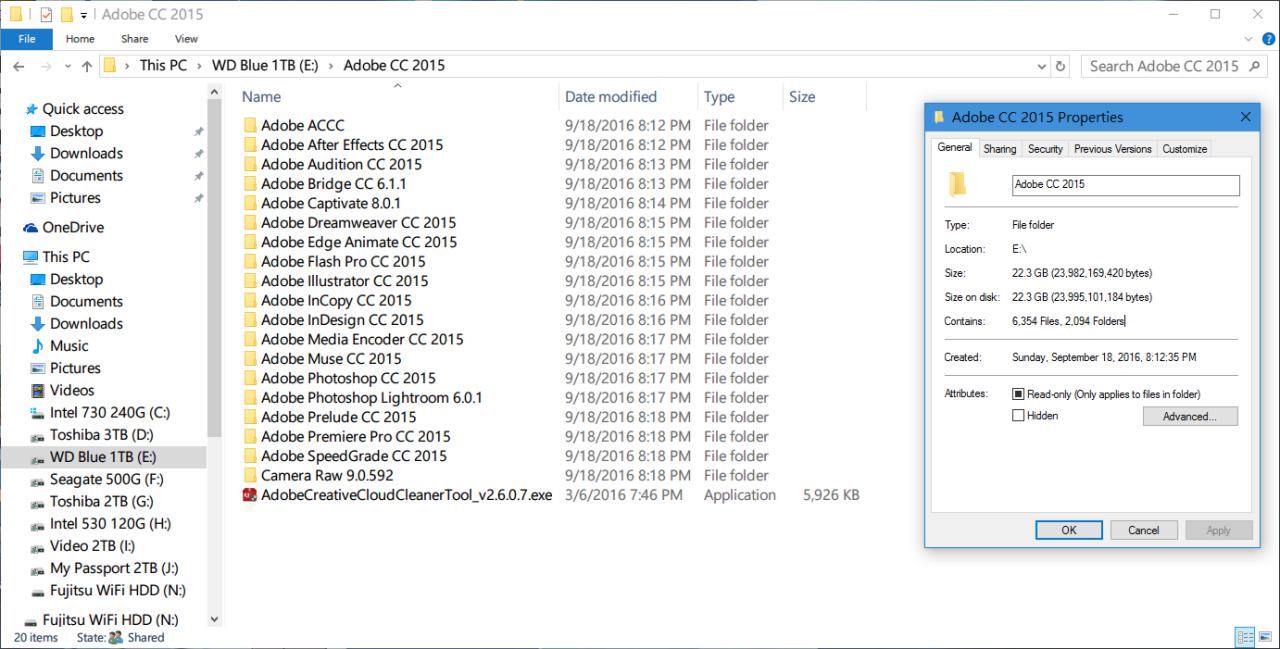Select the Adobe Dreamweaver CC 2015 folder icon

(250, 223)
